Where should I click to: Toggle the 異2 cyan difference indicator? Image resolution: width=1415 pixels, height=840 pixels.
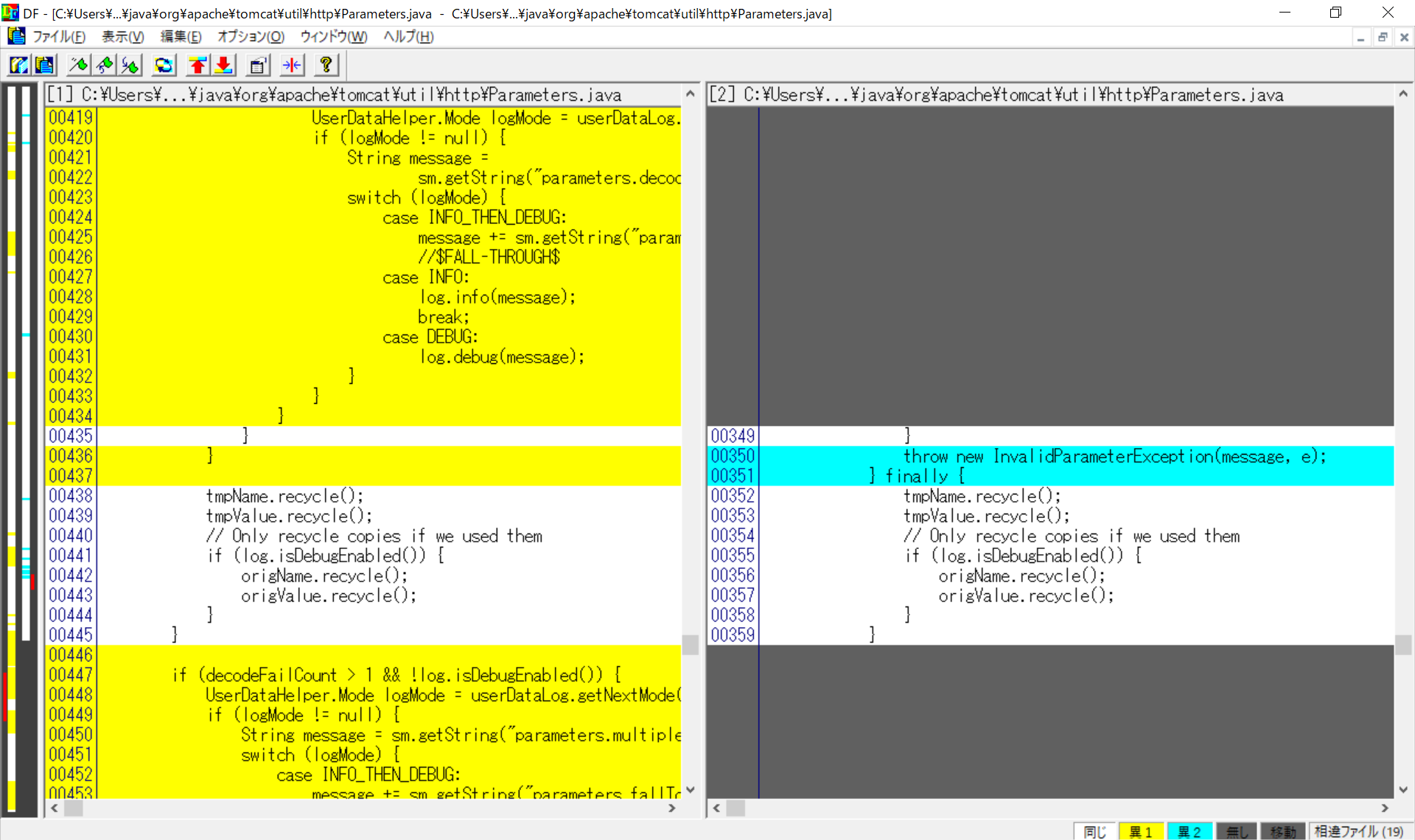[x=1189, y=831]
